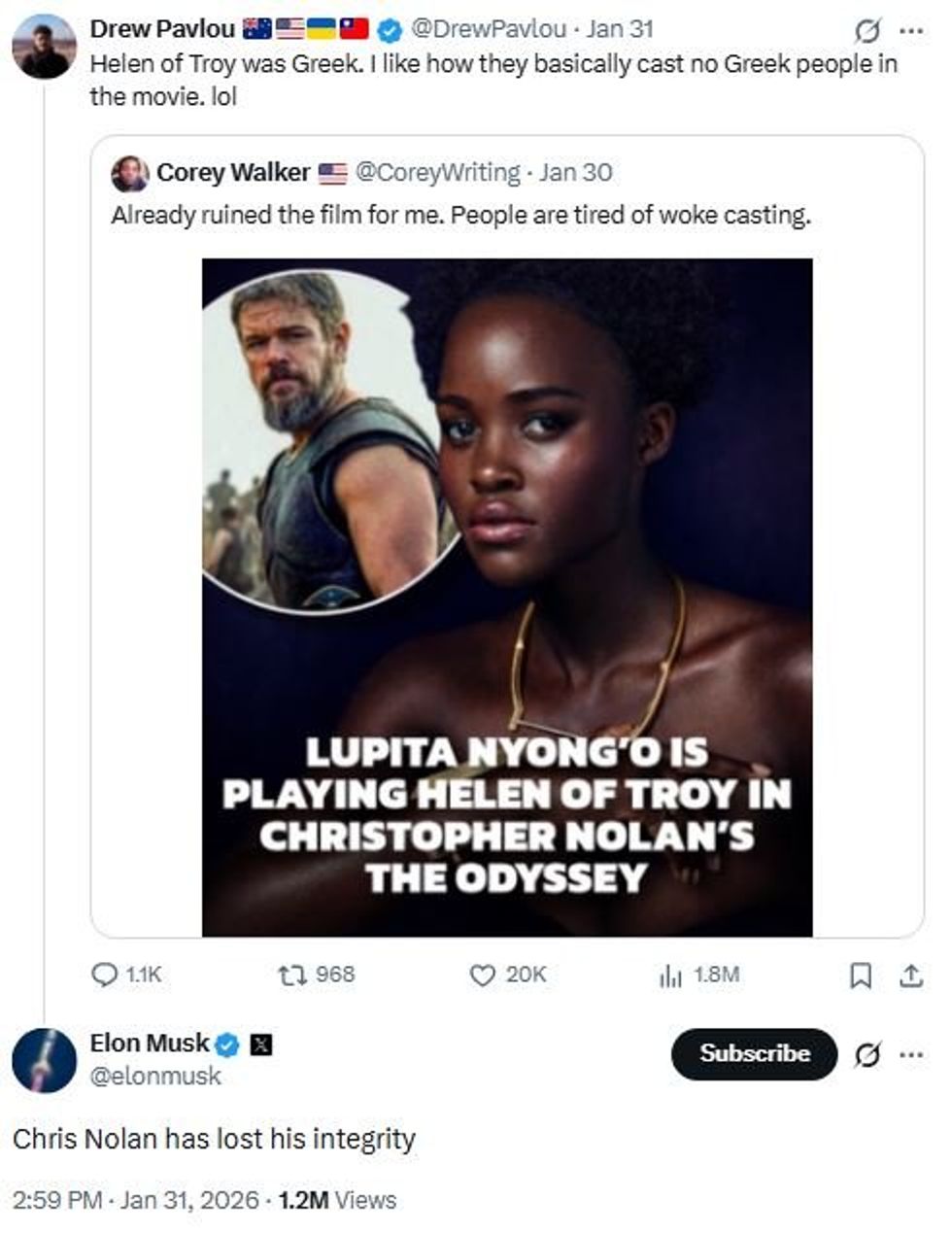The height and width of the screenshot is (1233, 952).
Task: Open more options on Drew Pavlou's post
Action: point(911,30)
